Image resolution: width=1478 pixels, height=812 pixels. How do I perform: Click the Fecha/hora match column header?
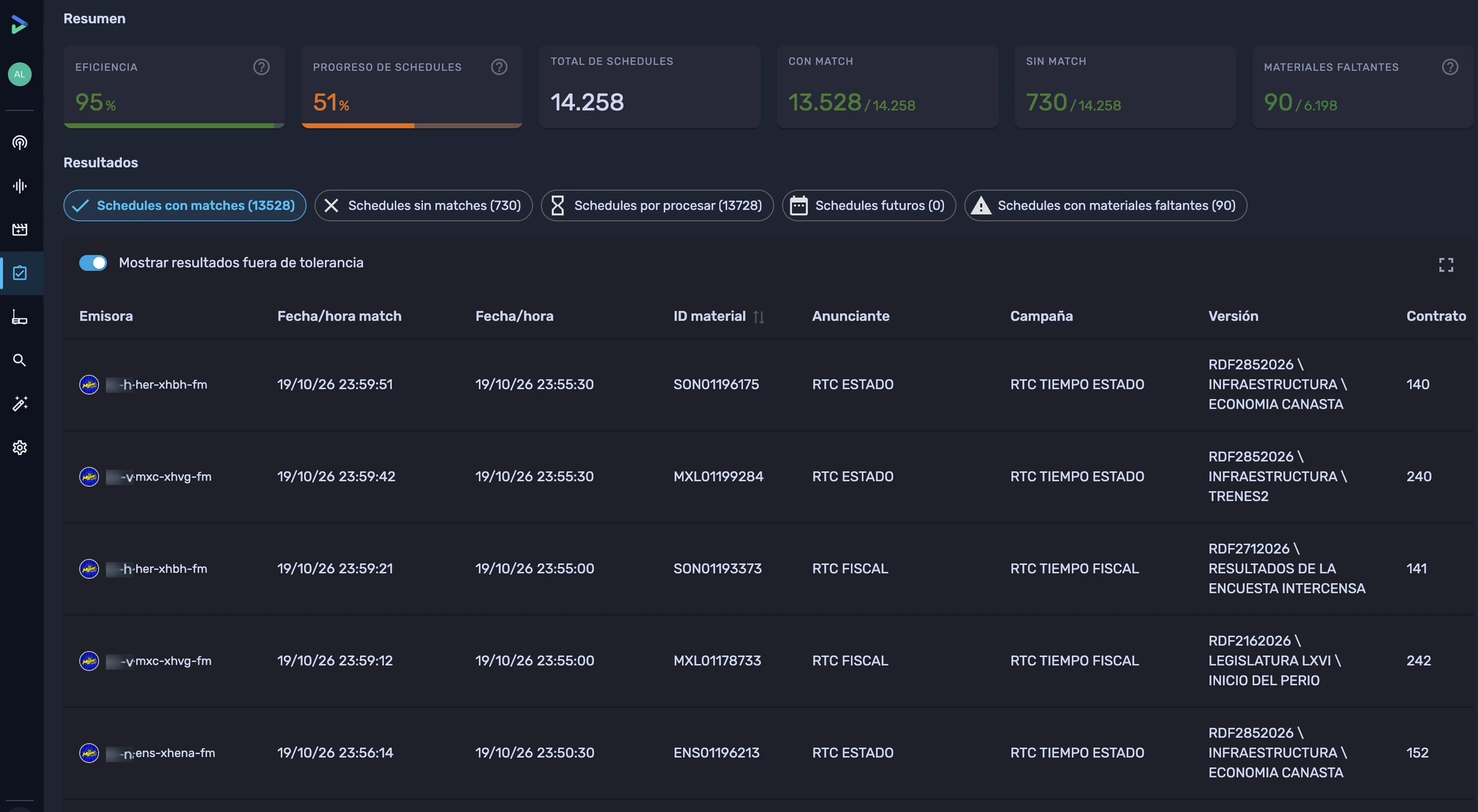click(339, 316)
